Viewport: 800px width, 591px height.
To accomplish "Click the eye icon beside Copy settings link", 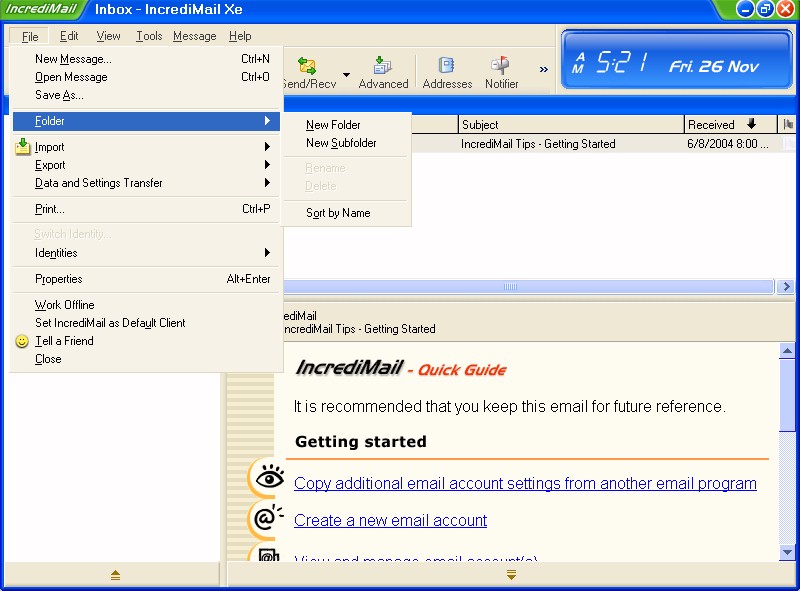I will point(265,479).
